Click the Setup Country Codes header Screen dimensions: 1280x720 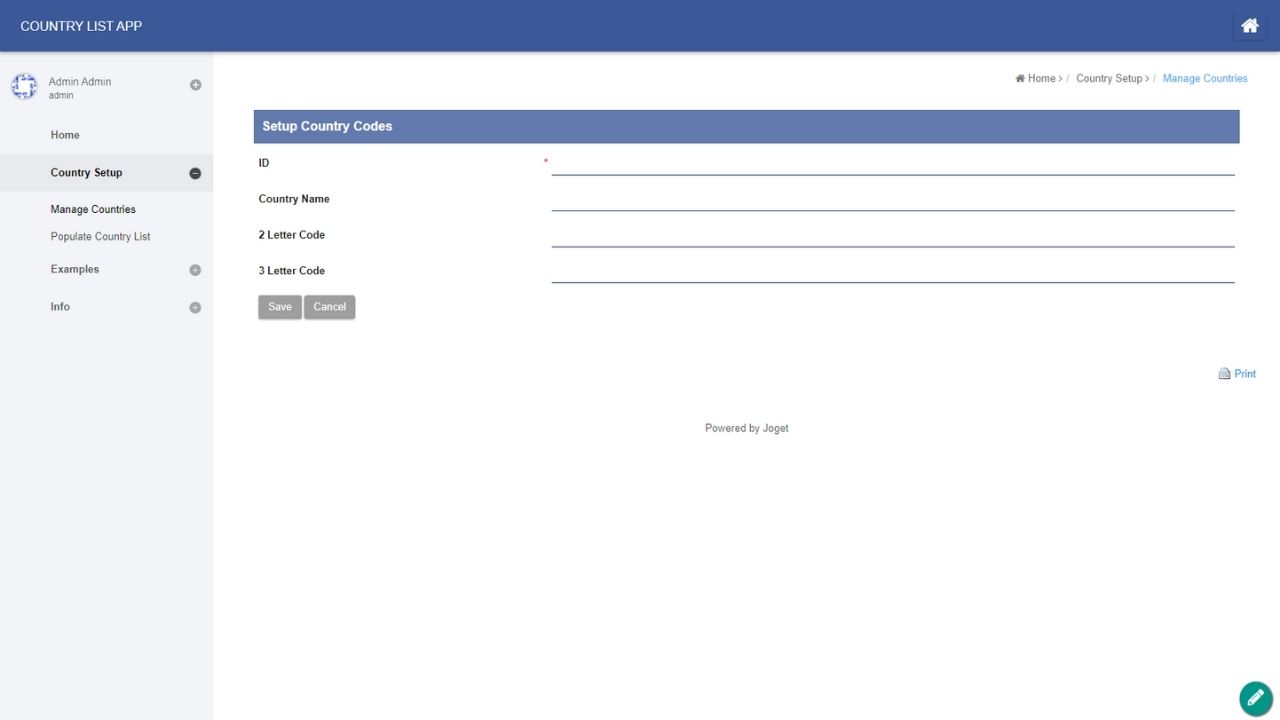tap(746, 127)
